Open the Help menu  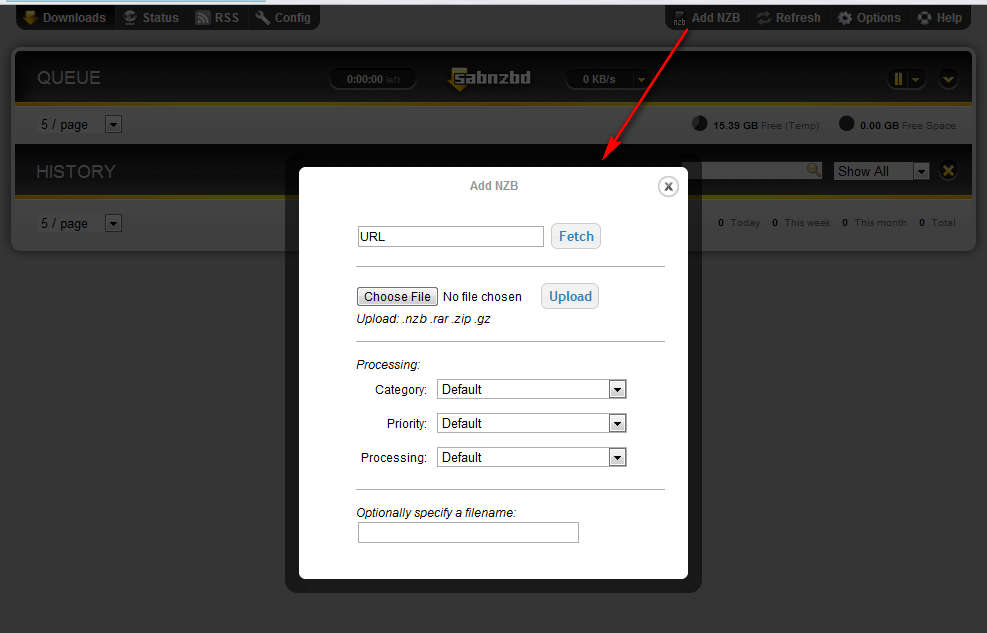point(940,18)
